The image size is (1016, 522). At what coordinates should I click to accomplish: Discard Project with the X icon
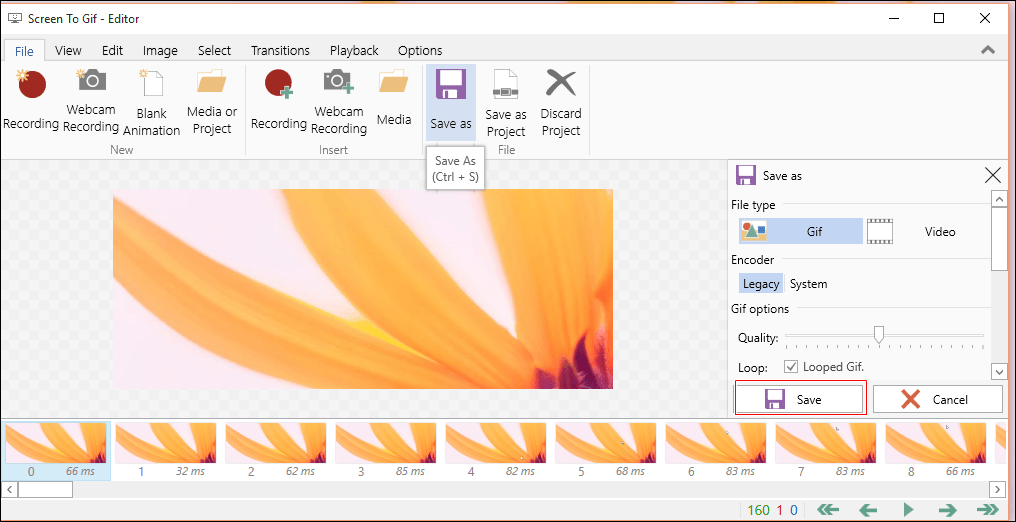click(561, 103)
